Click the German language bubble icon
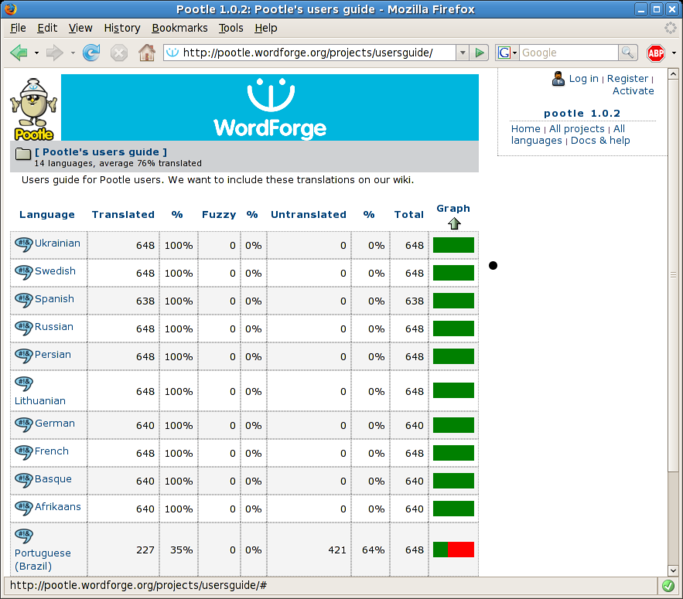The height and width of the screenshot is (599, 683). (24, 424)
